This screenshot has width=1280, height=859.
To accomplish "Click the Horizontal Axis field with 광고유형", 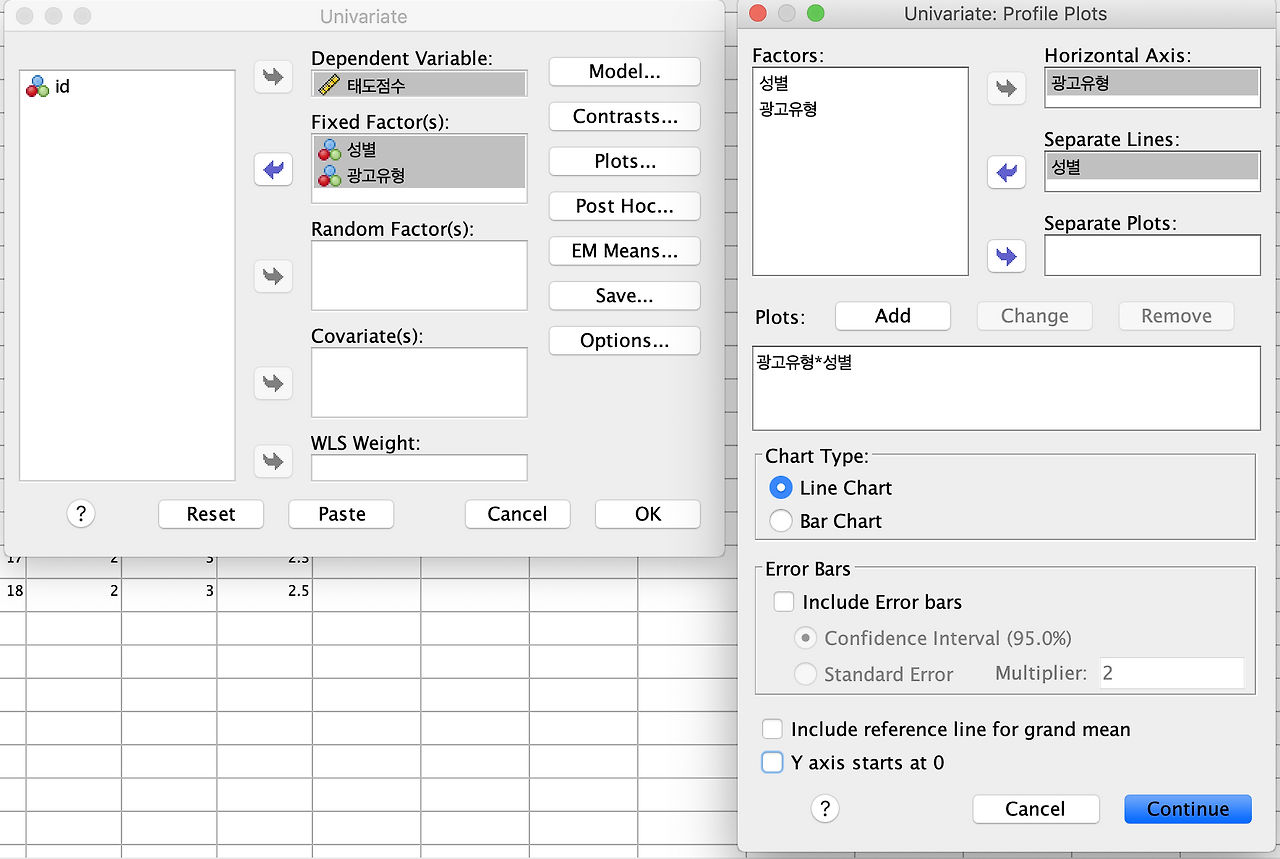I will pyautogui.click(x=1152, y=88).
